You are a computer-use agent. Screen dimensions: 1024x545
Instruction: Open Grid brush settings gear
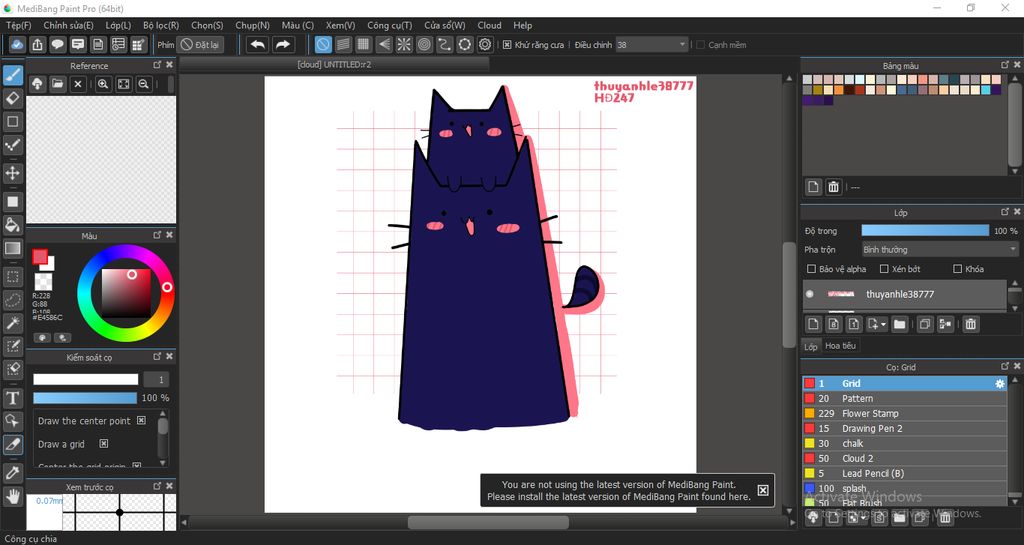tap(999, 384)
